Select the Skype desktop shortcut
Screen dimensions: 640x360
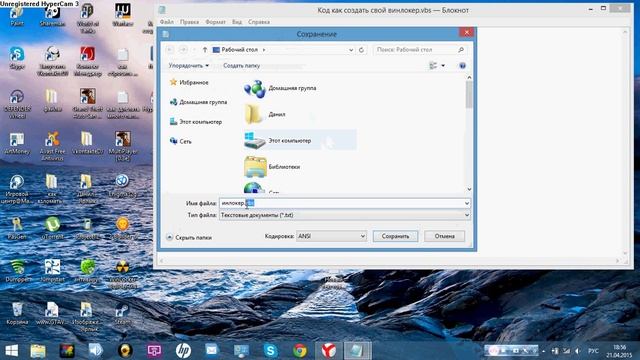(x=17, y=58)
